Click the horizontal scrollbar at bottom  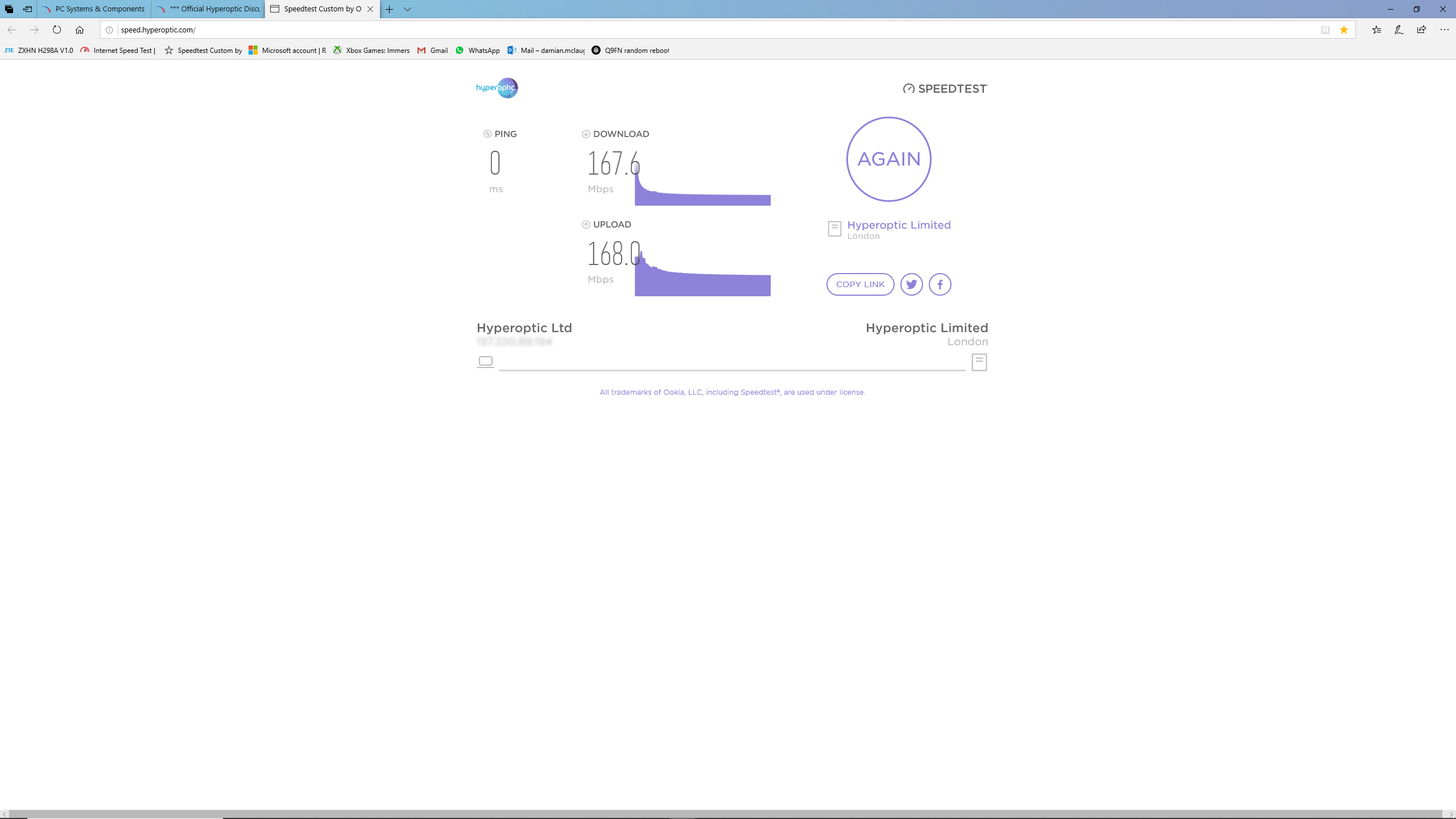[726, 814]
